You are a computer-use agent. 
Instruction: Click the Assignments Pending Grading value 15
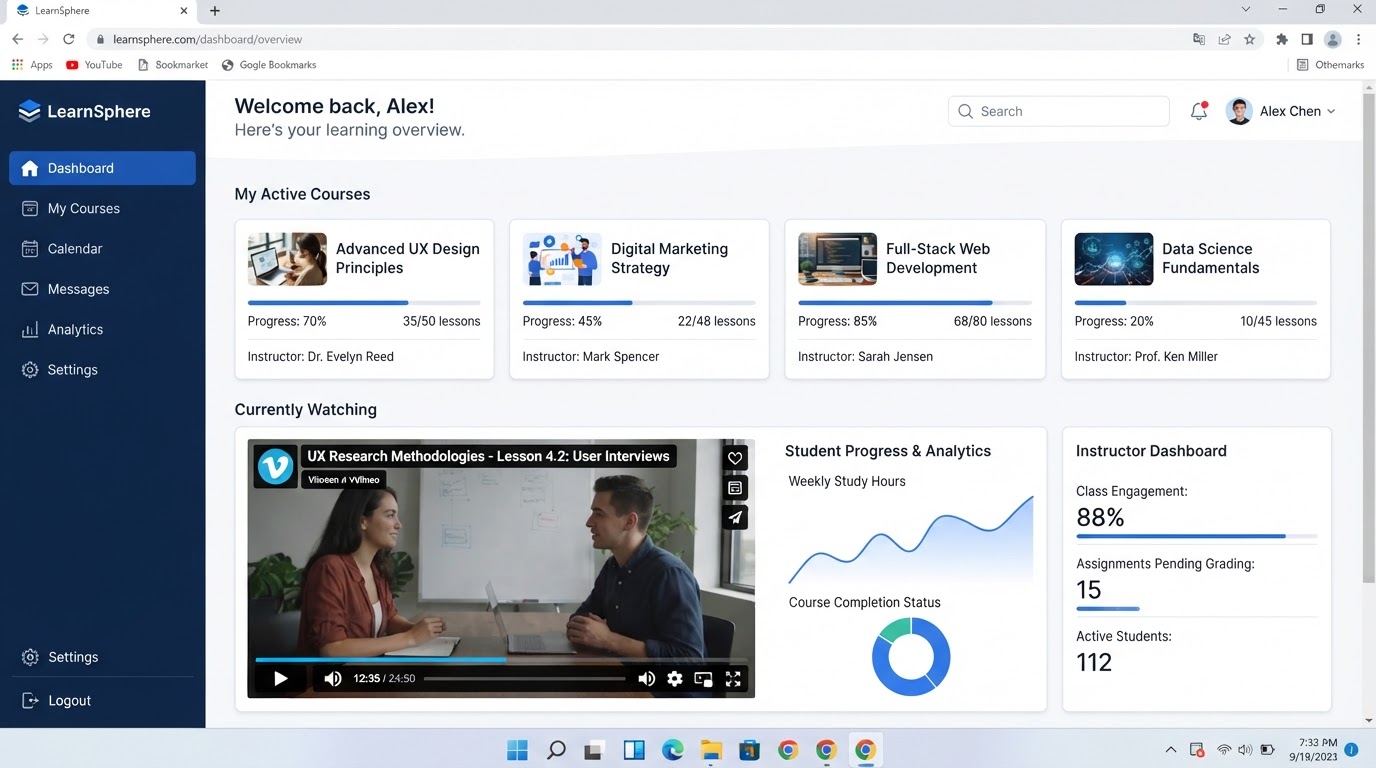tap(1089, 590)
